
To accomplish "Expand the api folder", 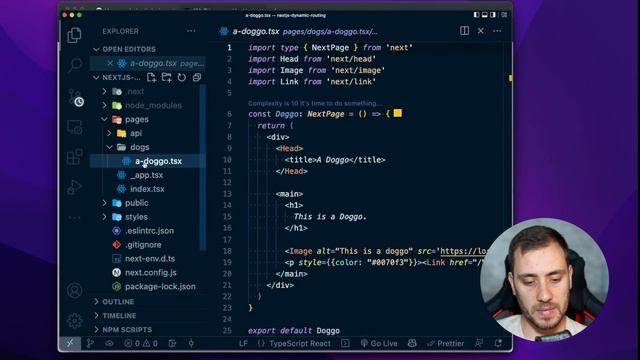I will click(x=109, y=133).
